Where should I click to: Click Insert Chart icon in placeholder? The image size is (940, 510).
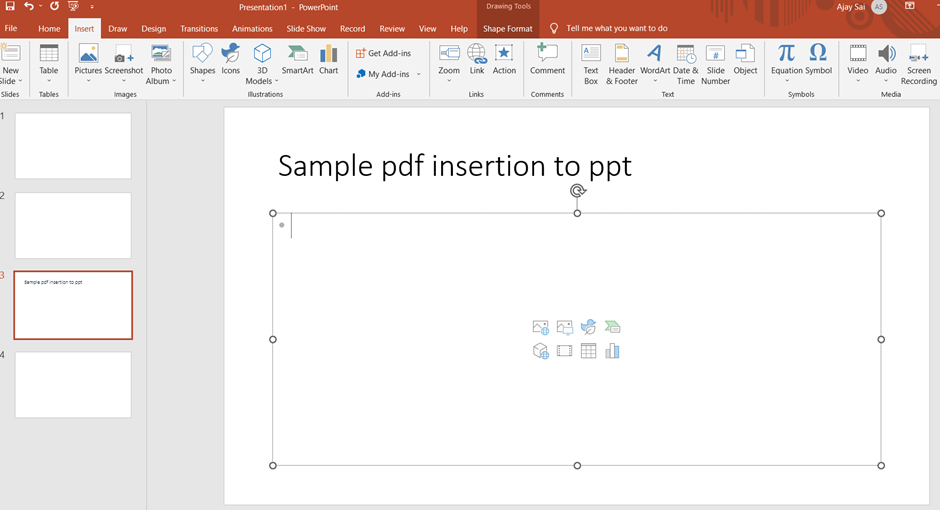[612, 351]
